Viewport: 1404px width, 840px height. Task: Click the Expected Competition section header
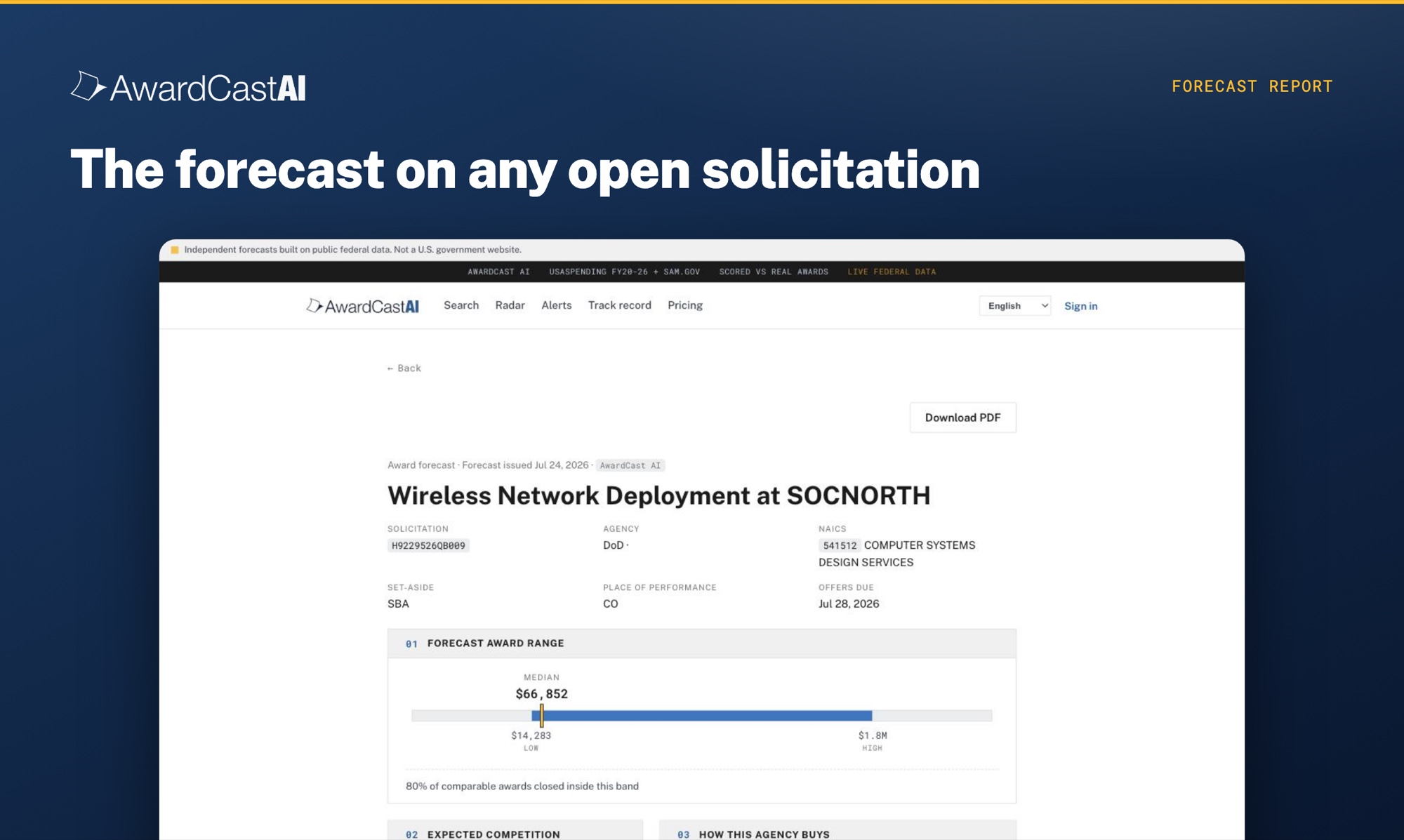pos(515,830)
